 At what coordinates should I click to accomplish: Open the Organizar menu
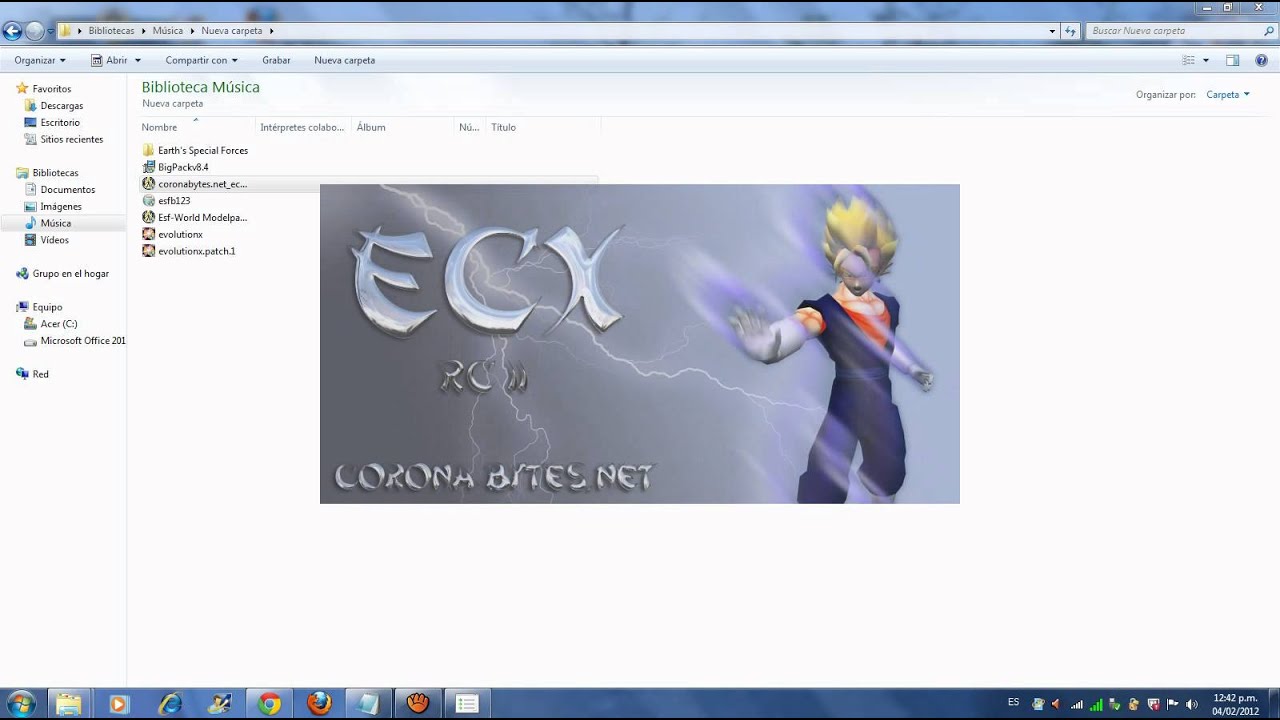[x=40, y=60]
